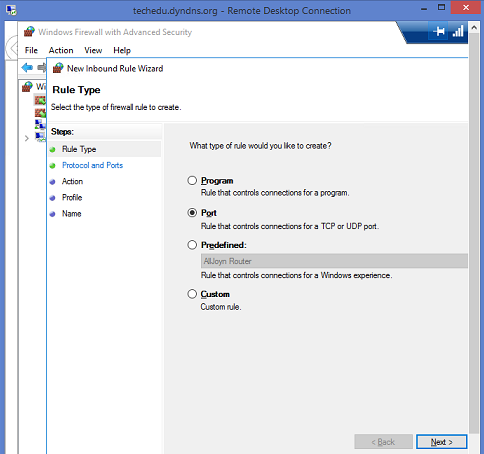Select the firewall root node icon in tree
Screen dimensions: 484x454
[x=27, y=87]
